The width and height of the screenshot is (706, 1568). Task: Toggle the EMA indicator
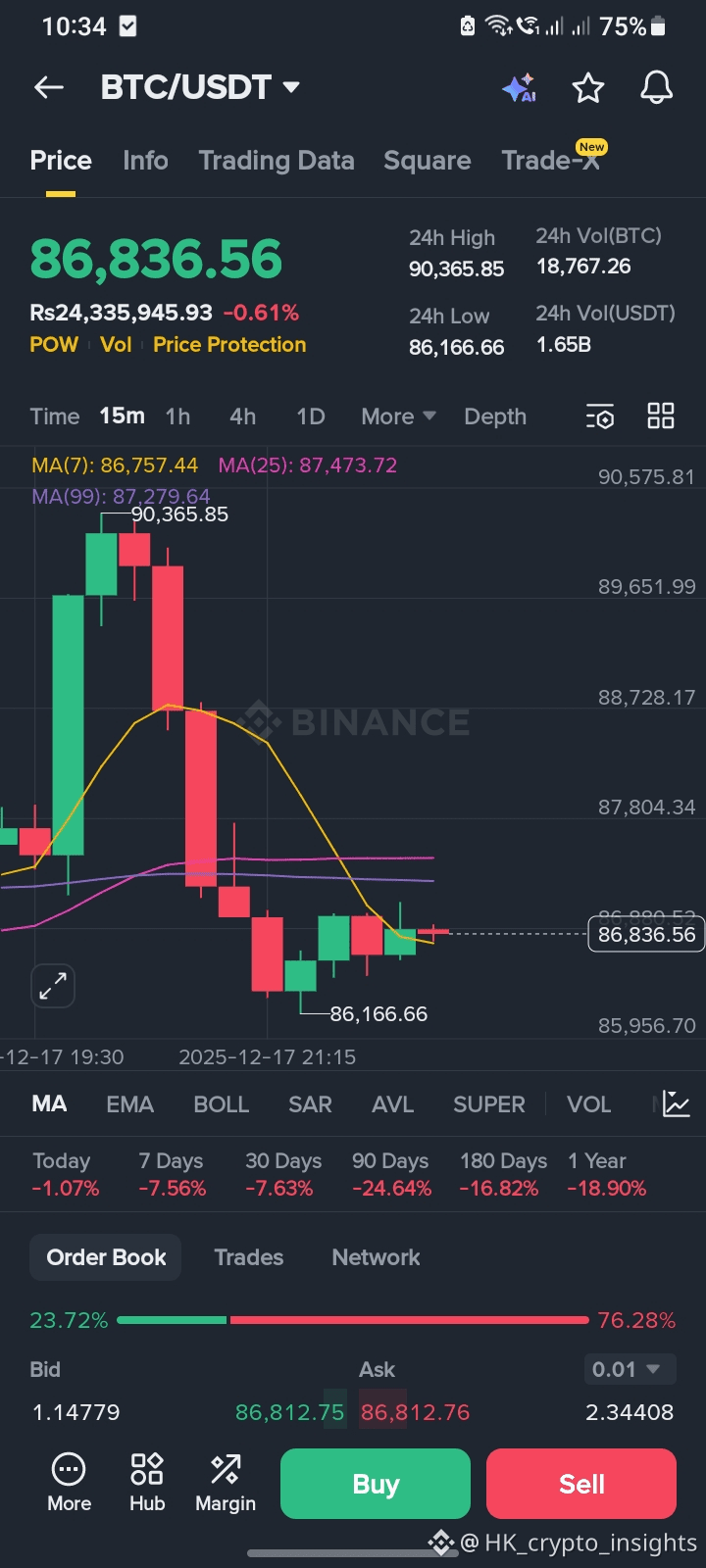(130, 1104)
